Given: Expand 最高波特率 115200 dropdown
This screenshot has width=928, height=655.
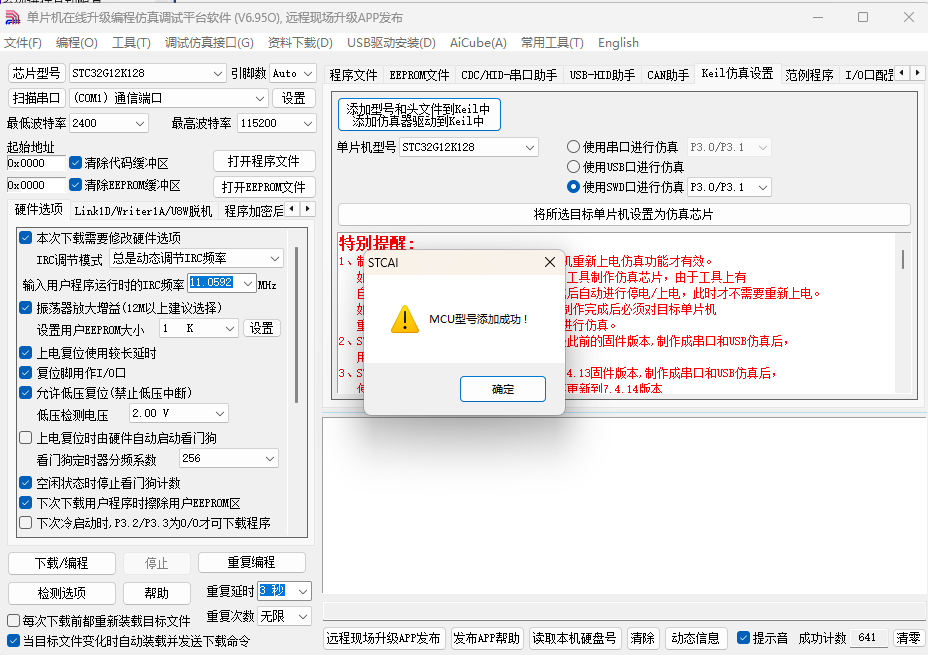Looking at the screenshot, I should click(308, 123).
